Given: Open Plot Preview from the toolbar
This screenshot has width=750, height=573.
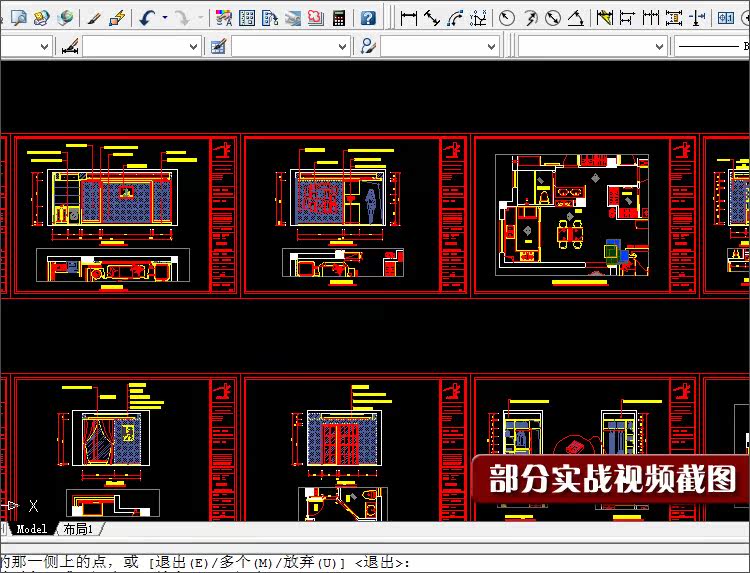Looking at the screenshot, I should [x=19, y=18].
